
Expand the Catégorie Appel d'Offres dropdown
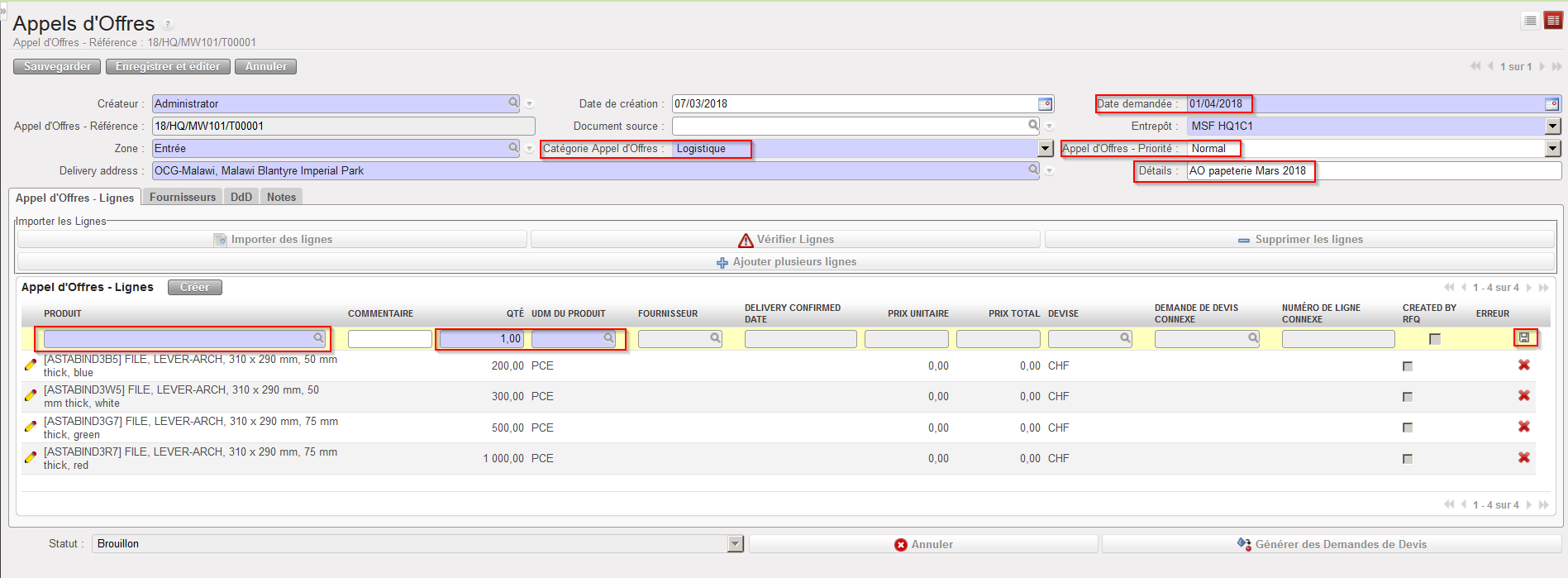[x=1046, y=149]
